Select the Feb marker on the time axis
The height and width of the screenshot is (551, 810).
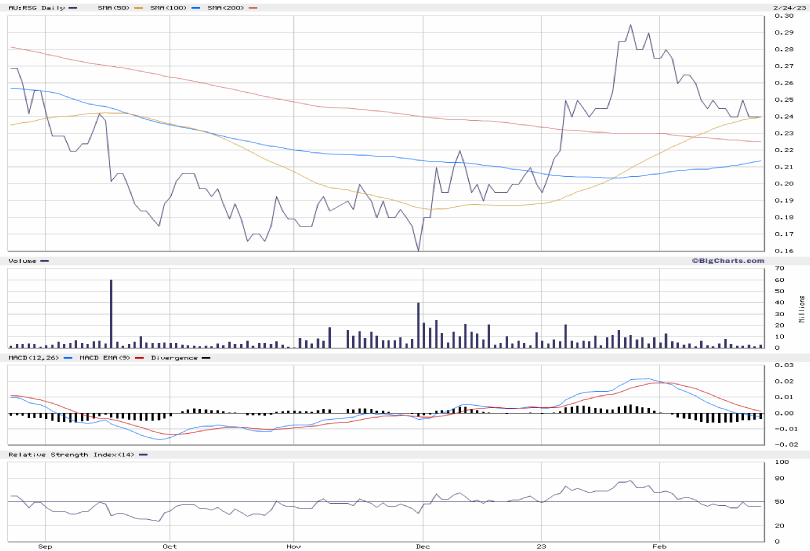click(x=659, y=547)
